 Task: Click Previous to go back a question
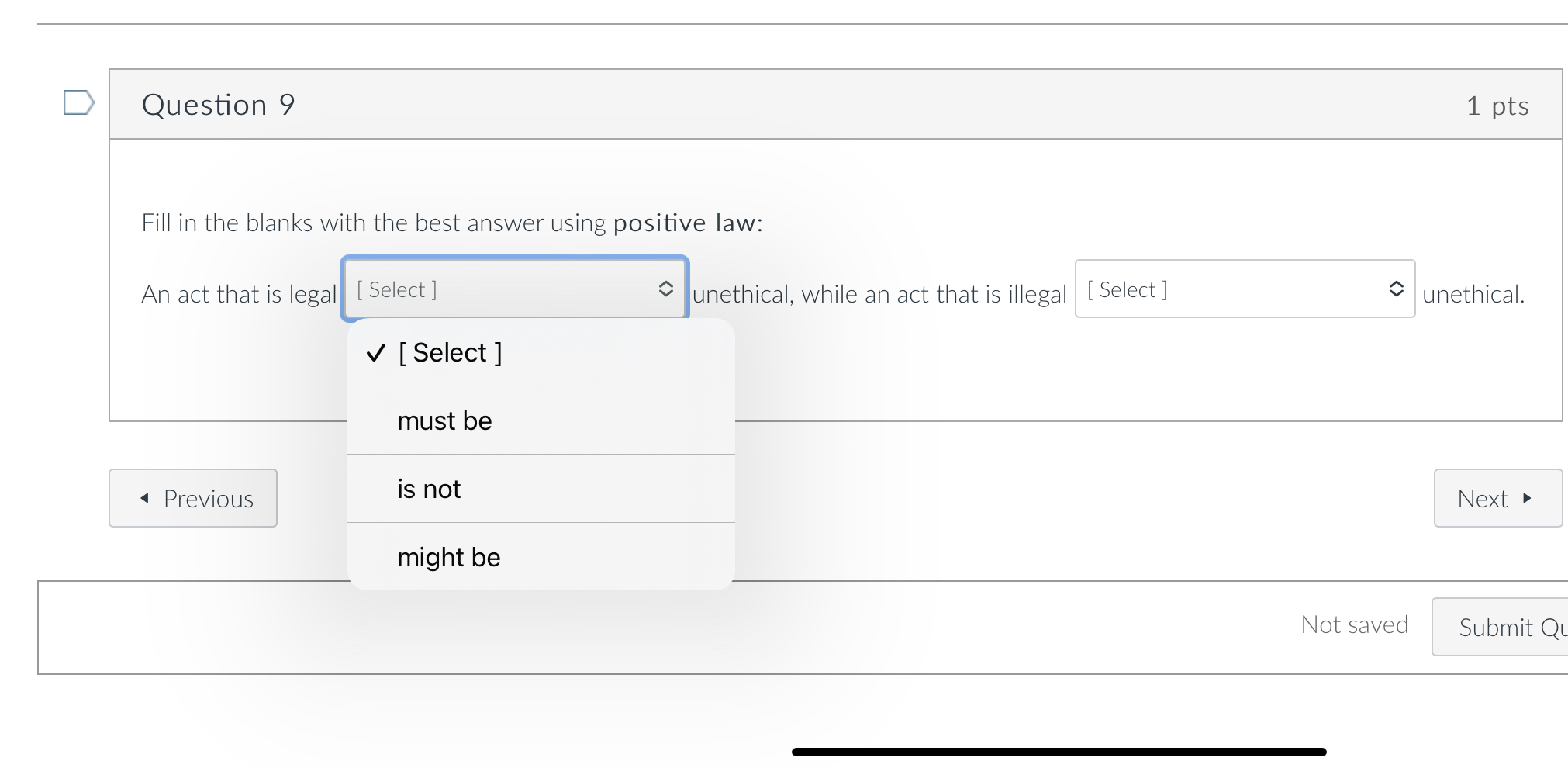pos(192,499)
